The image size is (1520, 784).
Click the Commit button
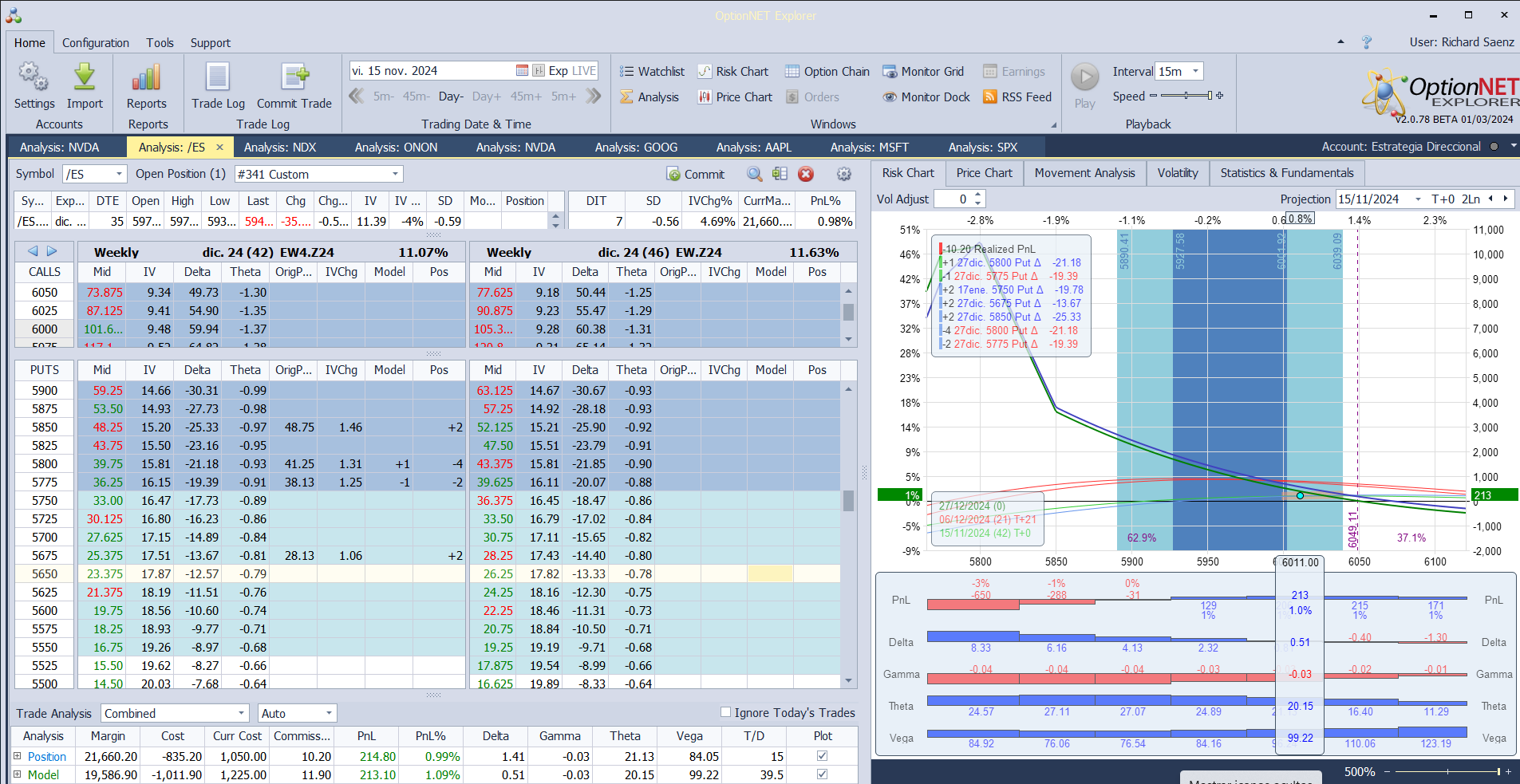[x=696, y=174]
